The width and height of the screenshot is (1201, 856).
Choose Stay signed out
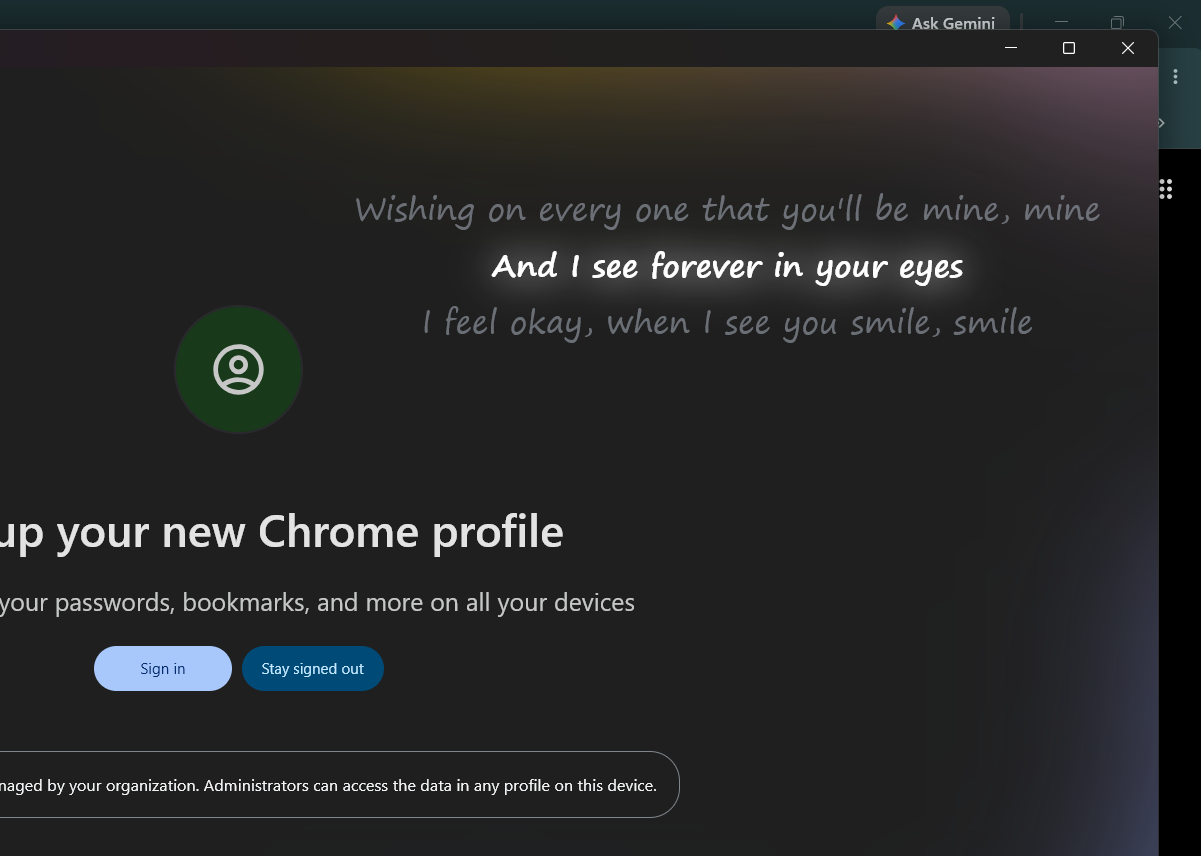[x=313, y=669]
